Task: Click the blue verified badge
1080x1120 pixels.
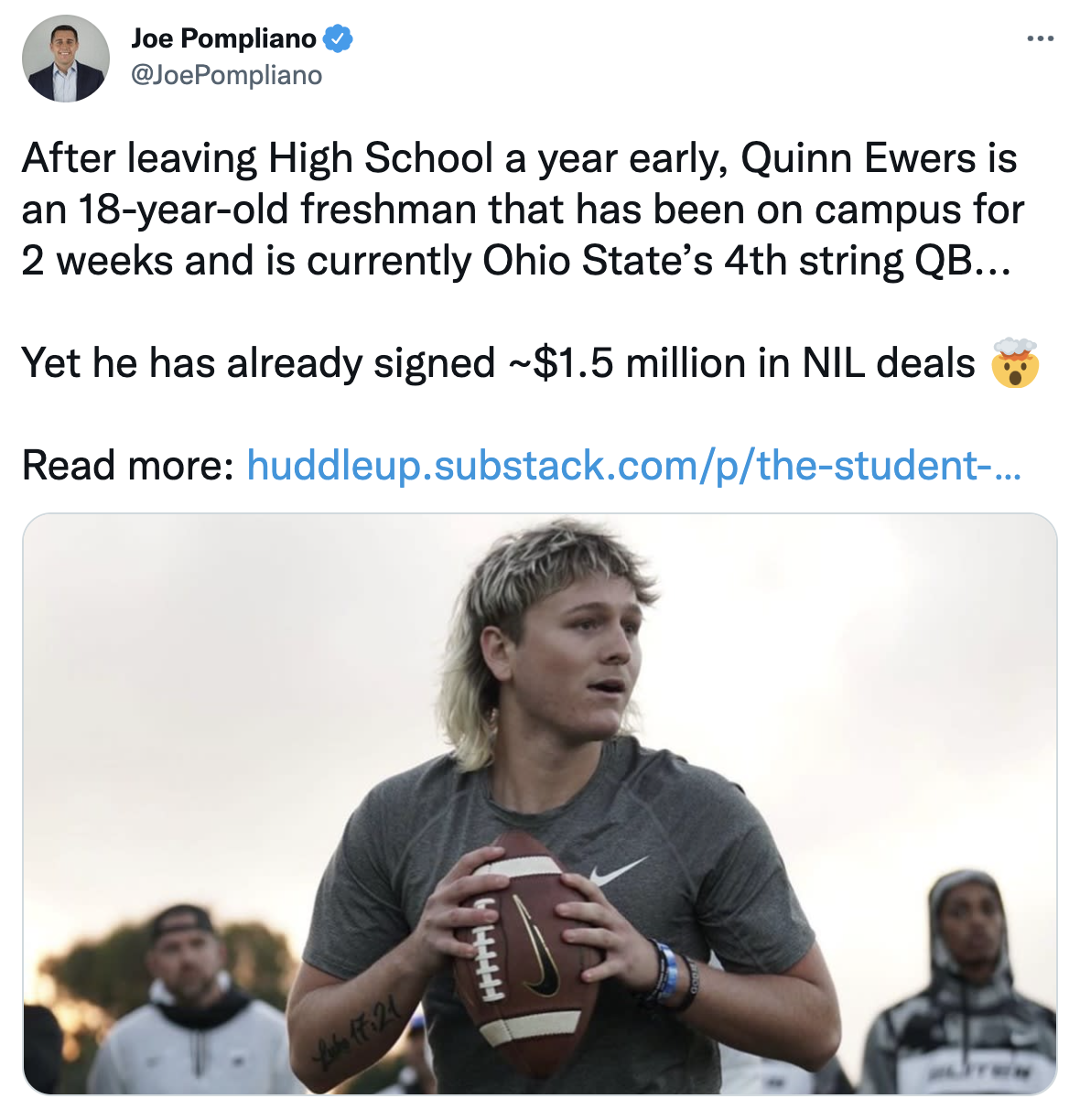Action: pyautogui.click(x=339, y=38)
